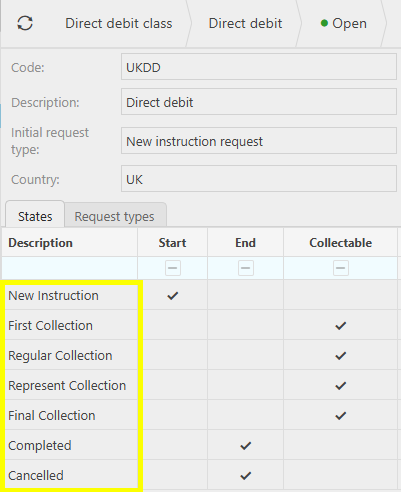Open the Country field showing UK
The height and width of the screenshot is (492, 401).
(x=259, y=179)
